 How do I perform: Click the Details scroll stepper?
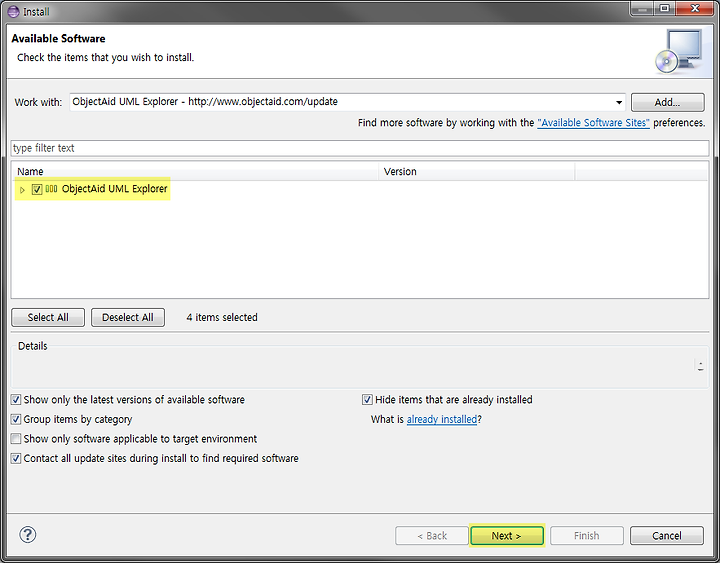pyautogui.click(x=700, y=366)
